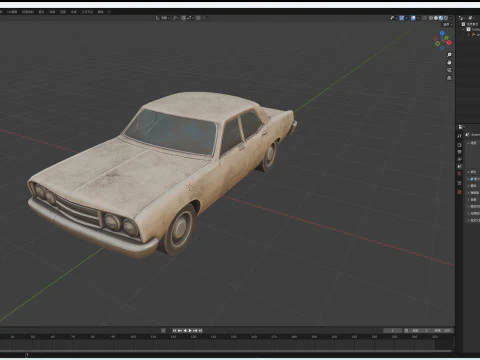The height and width of the screenshot is (360, 480).
Task: Open the View Layer properties tab
Action: (x=459, y=159)
